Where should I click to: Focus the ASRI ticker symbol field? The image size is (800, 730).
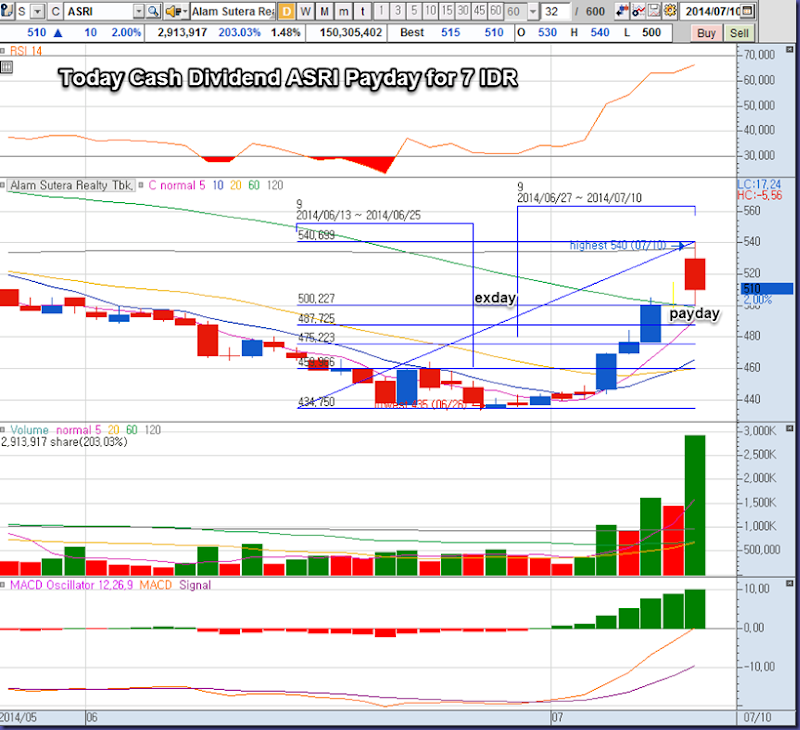tap(99, 11)
